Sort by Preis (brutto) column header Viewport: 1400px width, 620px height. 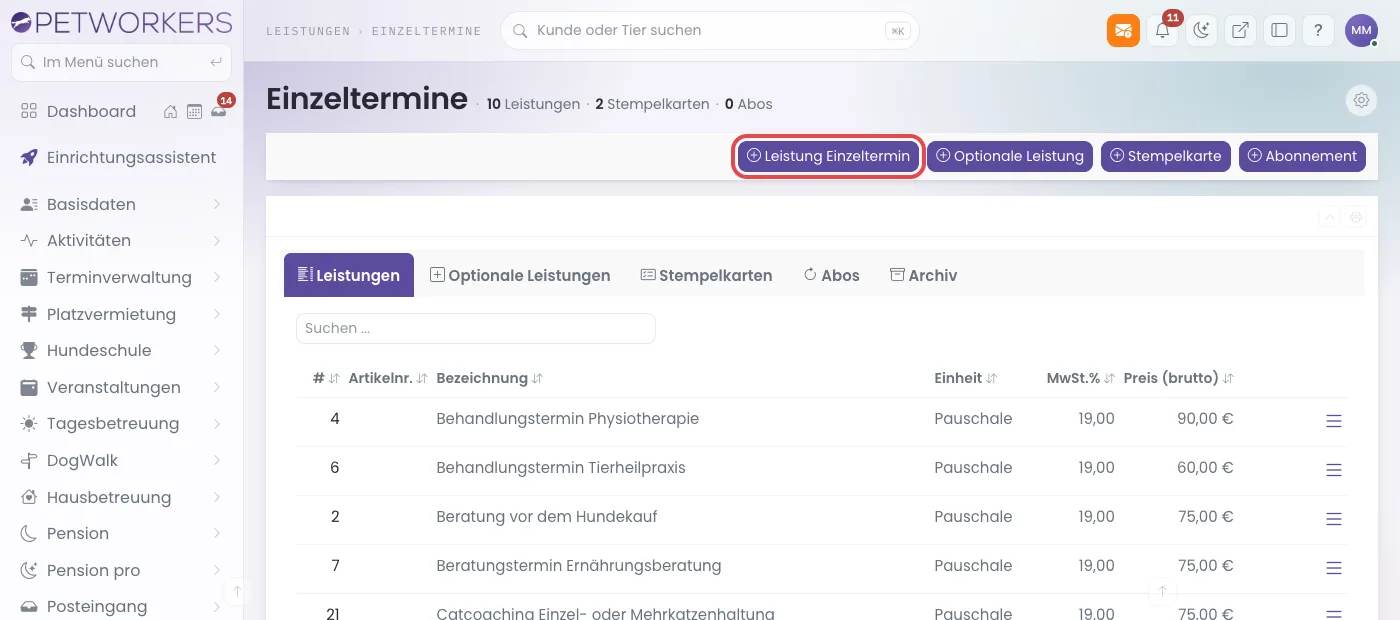pos(1179,378)
